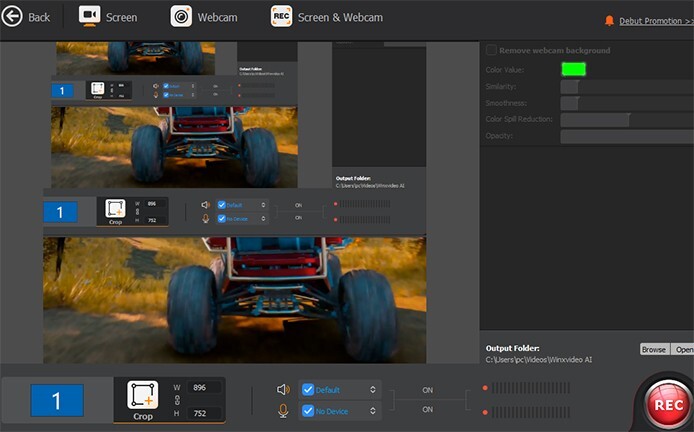The height and width of the screenshot is (432, 694).
Task: Start recording with the red REC button
Action: (x=667, y=404)
